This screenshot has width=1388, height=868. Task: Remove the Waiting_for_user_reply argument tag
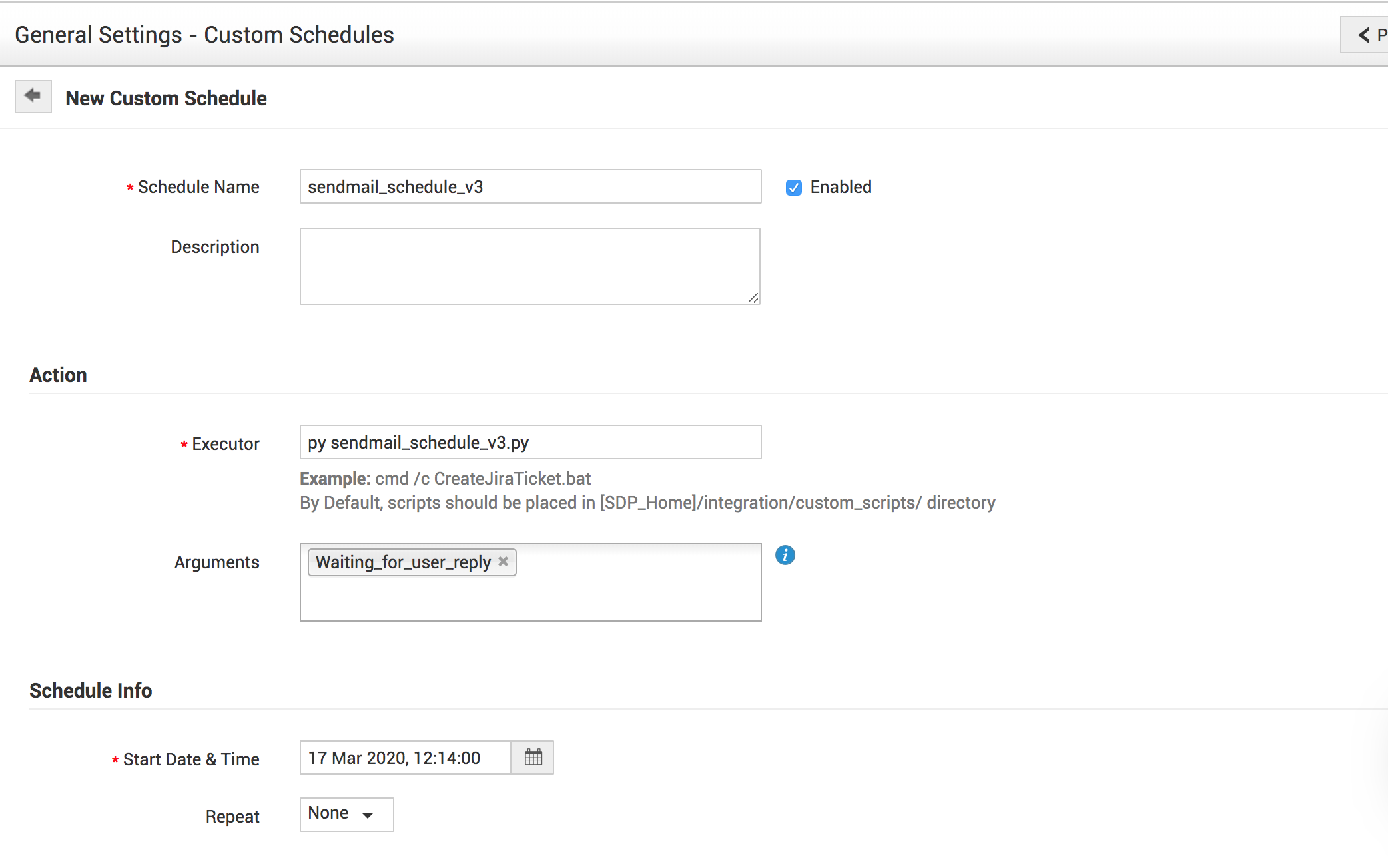point(504,562)
